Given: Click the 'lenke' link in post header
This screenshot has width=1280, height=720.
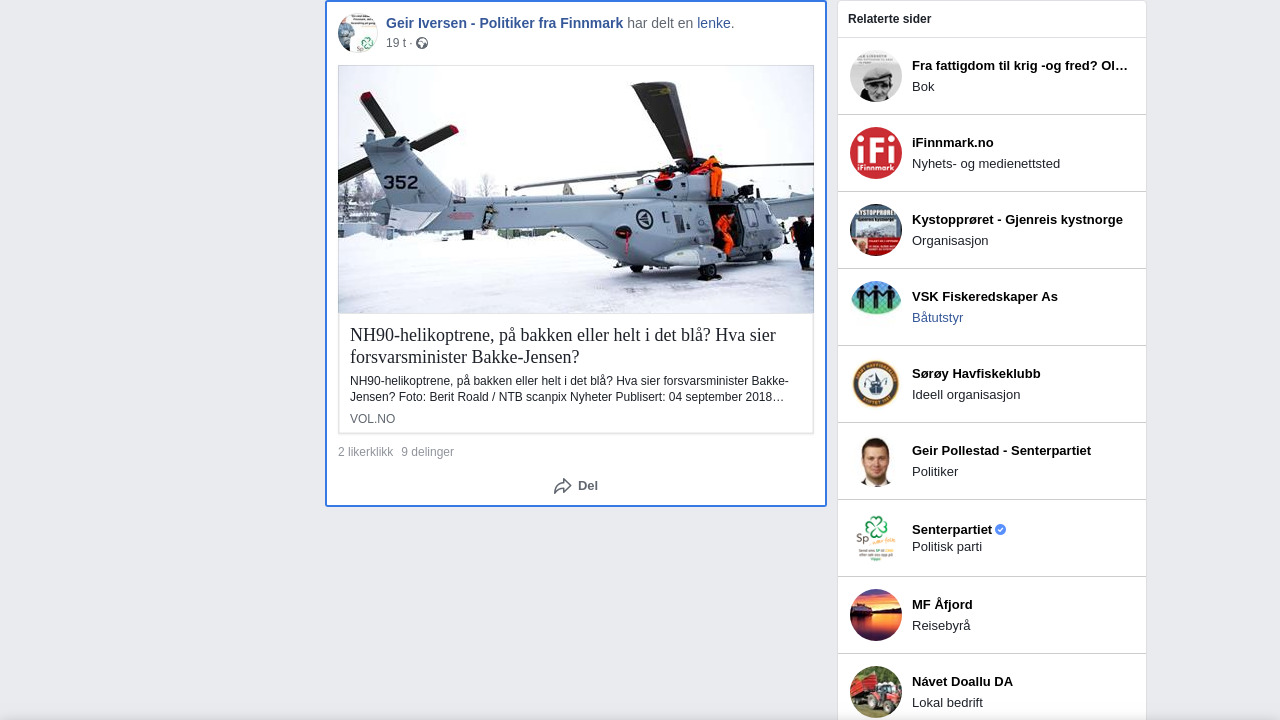Looking at the screenshot, I should click(714, 23).
